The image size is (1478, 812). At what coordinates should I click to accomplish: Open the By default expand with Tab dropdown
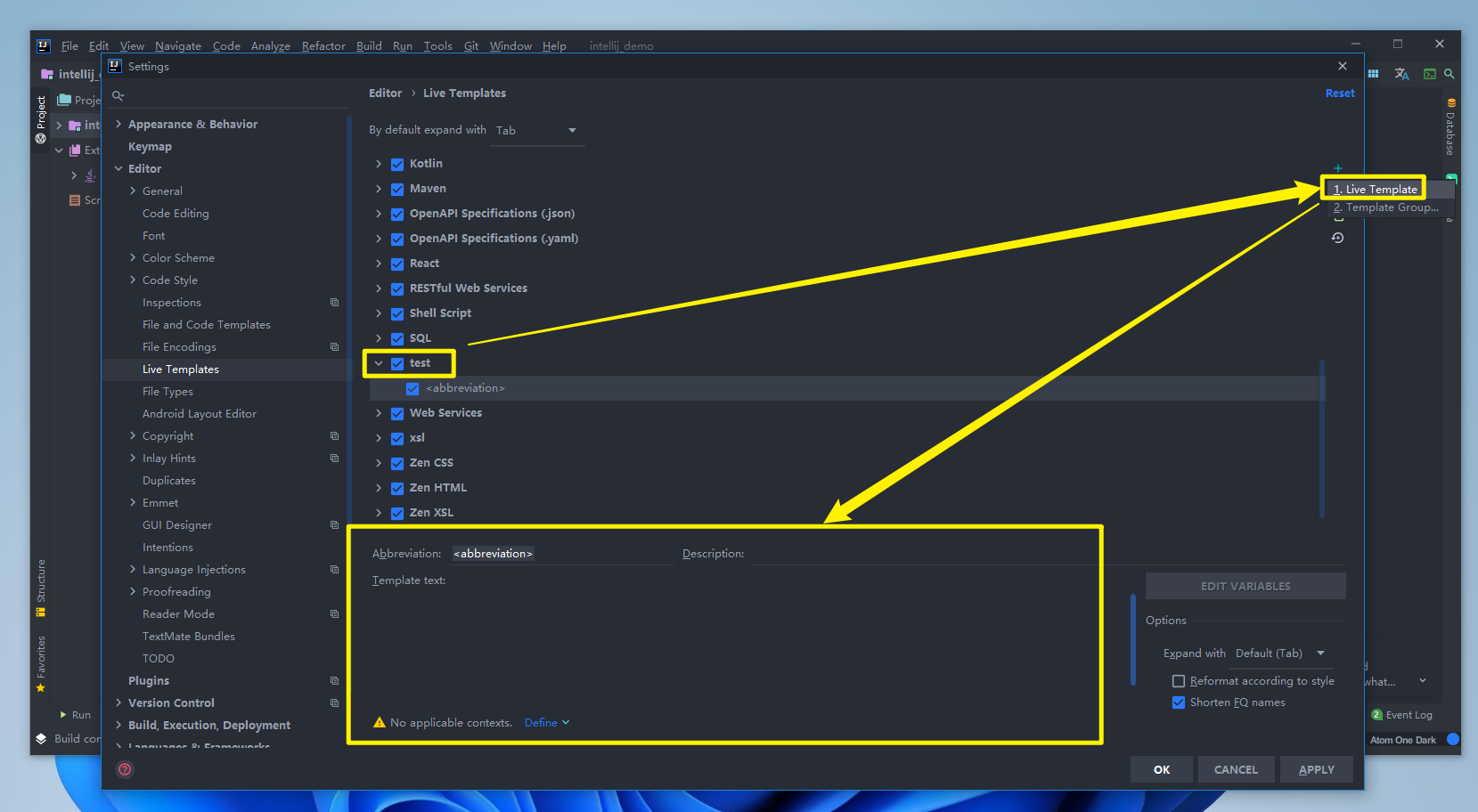538,131
